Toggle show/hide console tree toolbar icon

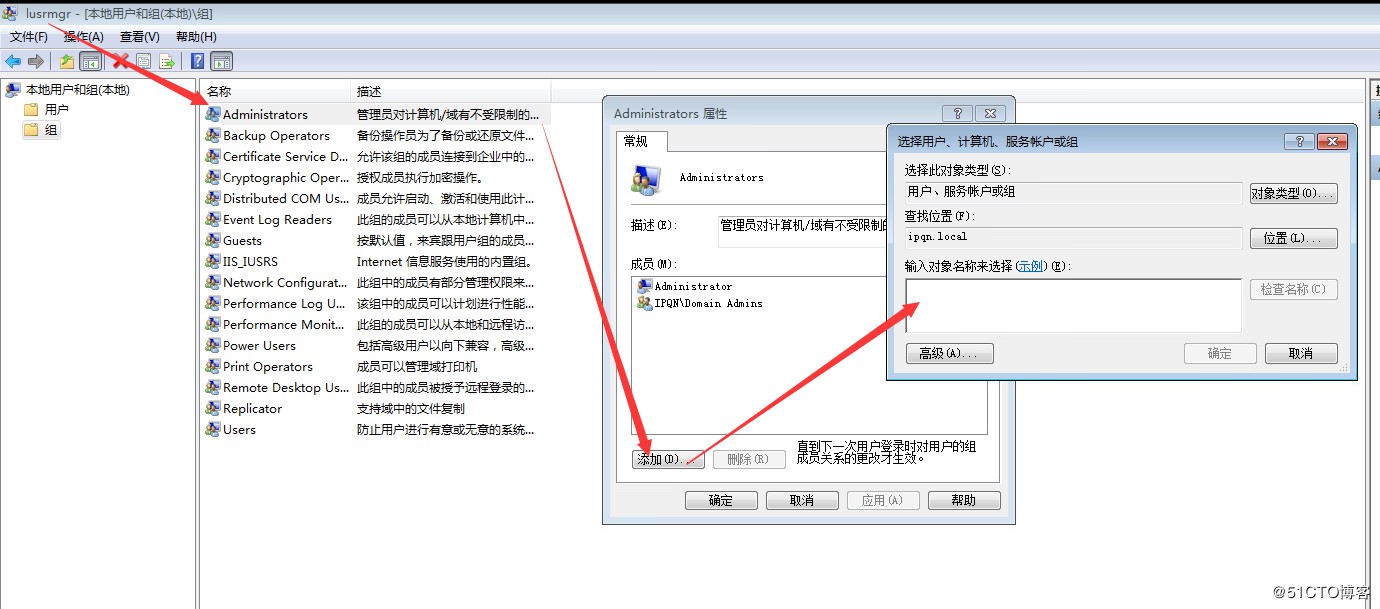pos(90,62)
